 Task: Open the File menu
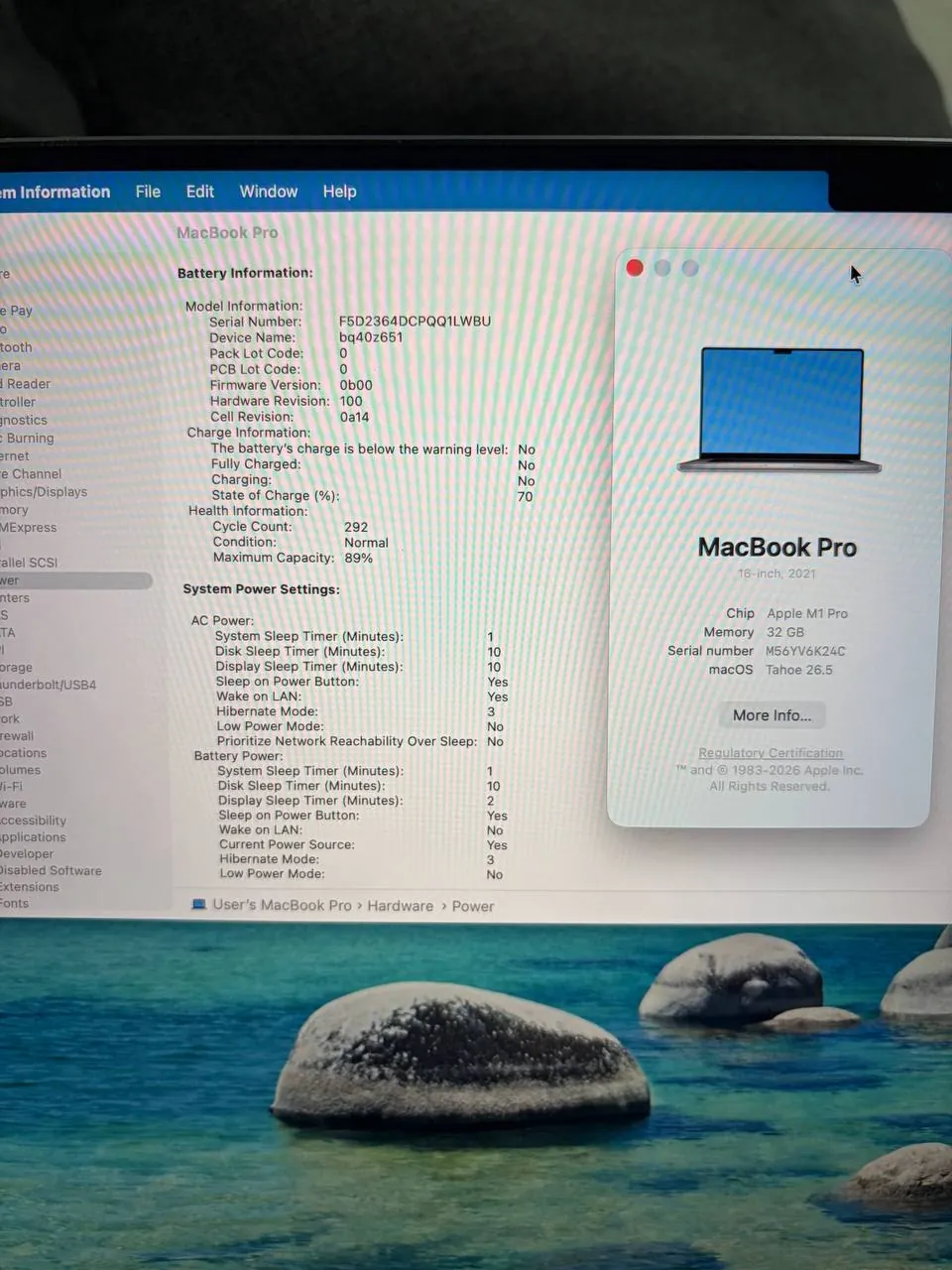click(148, 191)
